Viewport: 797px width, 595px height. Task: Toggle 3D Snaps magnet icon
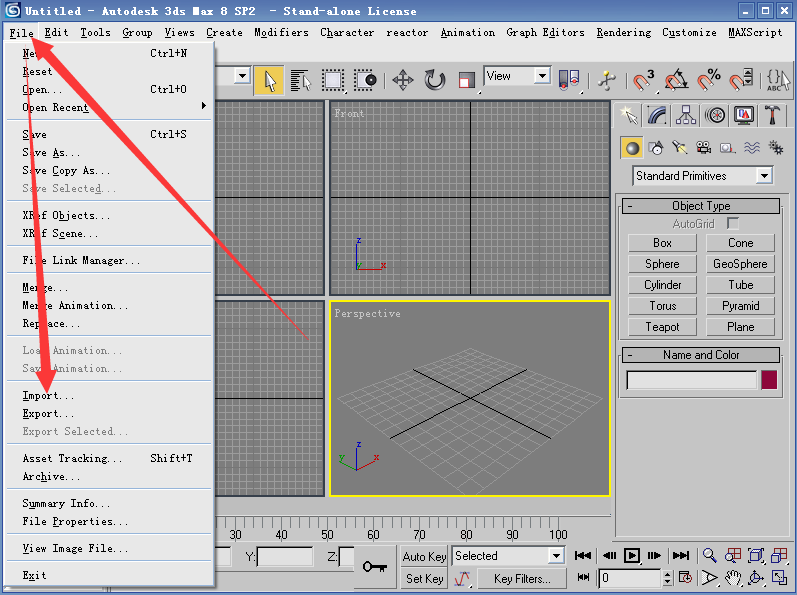point(643,80)
